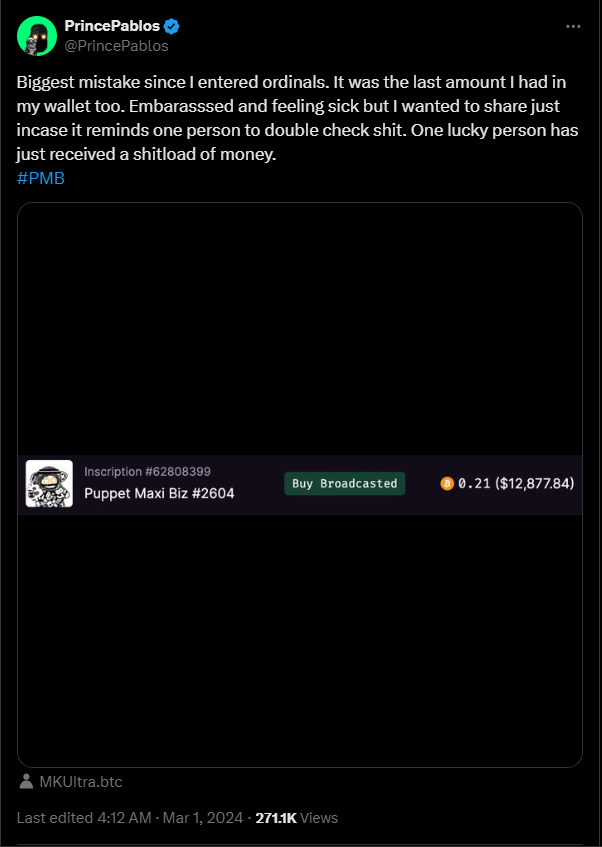Click the Puppet Maxi Biz #2604 thumbnail
602x847 pixels.
click(x=49, y=483)
